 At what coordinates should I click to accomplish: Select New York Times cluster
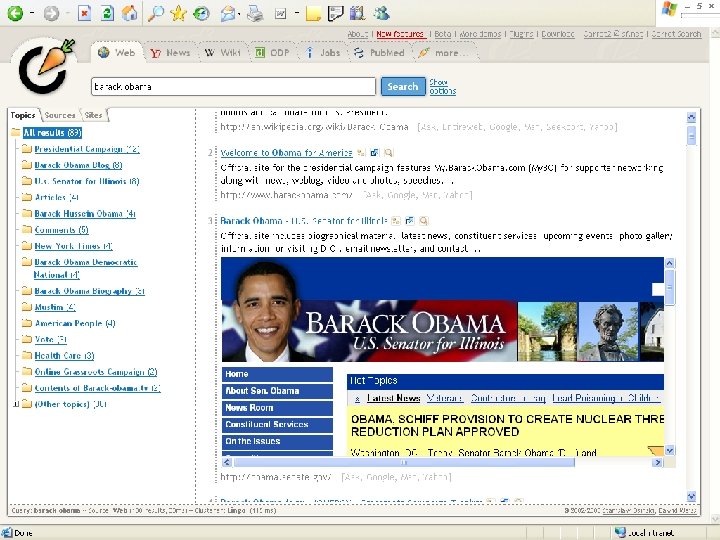(73, 246)
